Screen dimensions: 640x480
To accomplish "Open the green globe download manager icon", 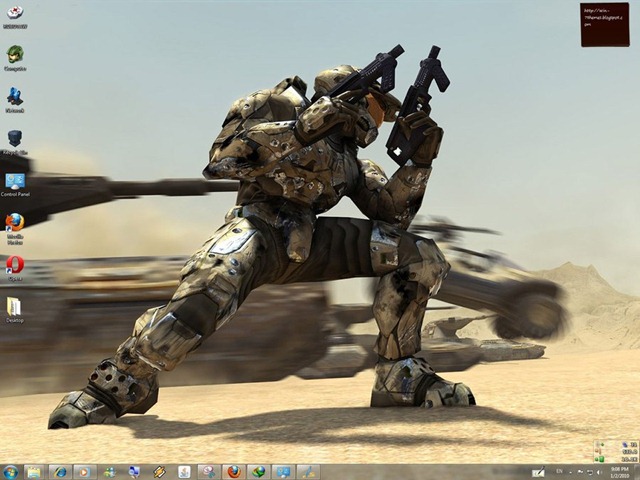I will (258, 472).
